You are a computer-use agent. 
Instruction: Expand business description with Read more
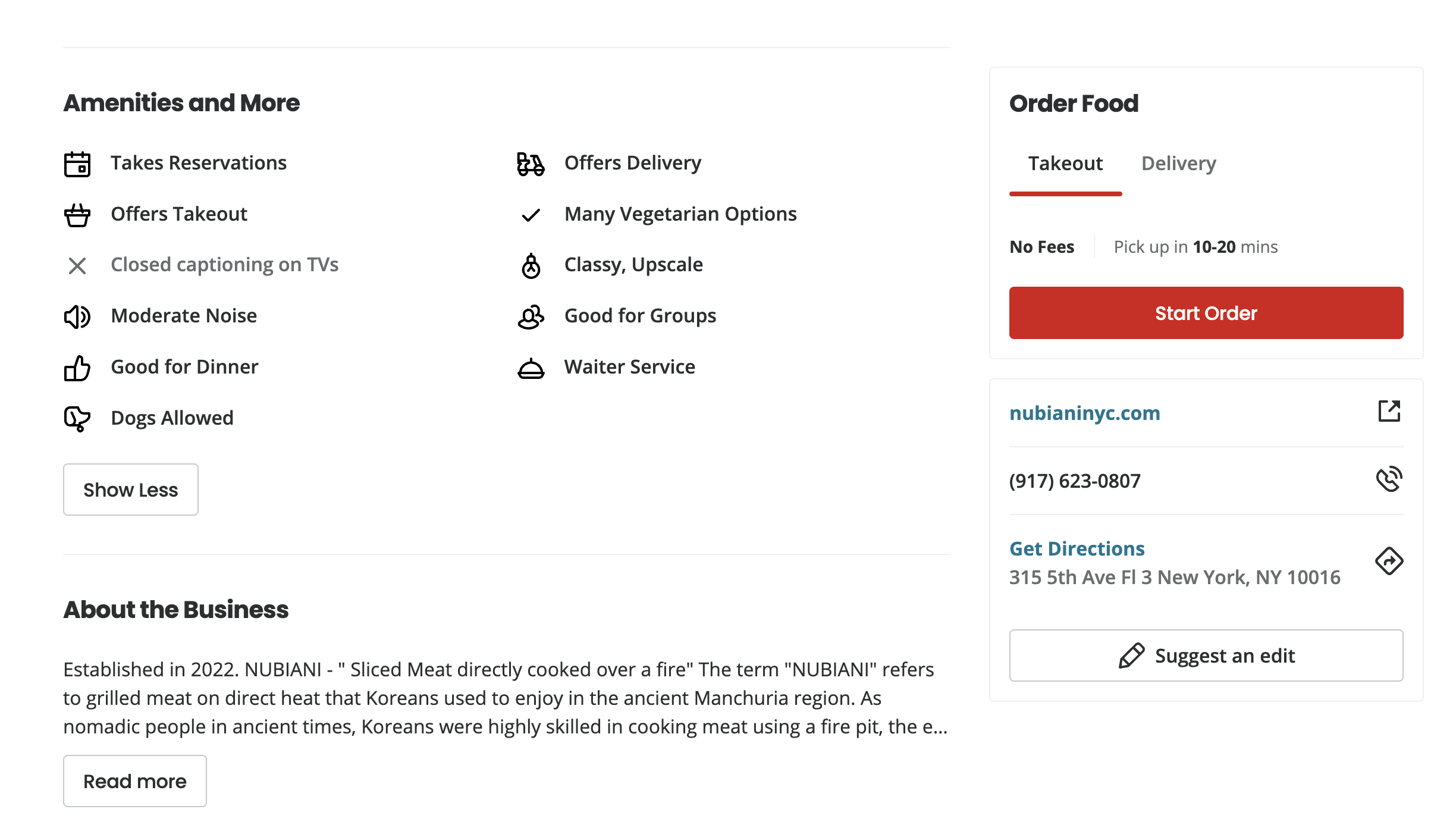pos(135,781)
